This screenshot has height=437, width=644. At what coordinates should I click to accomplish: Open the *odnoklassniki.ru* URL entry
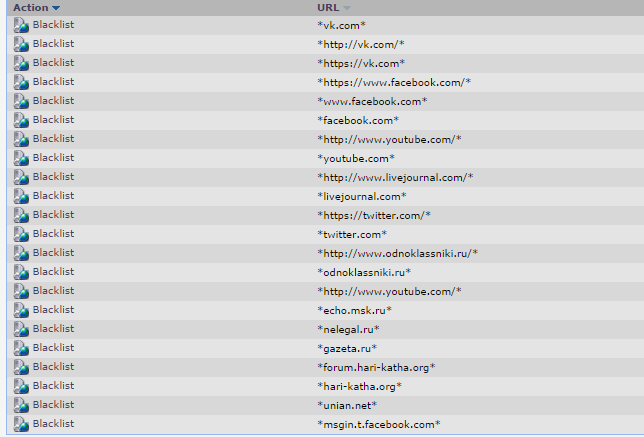click(364, 272)
